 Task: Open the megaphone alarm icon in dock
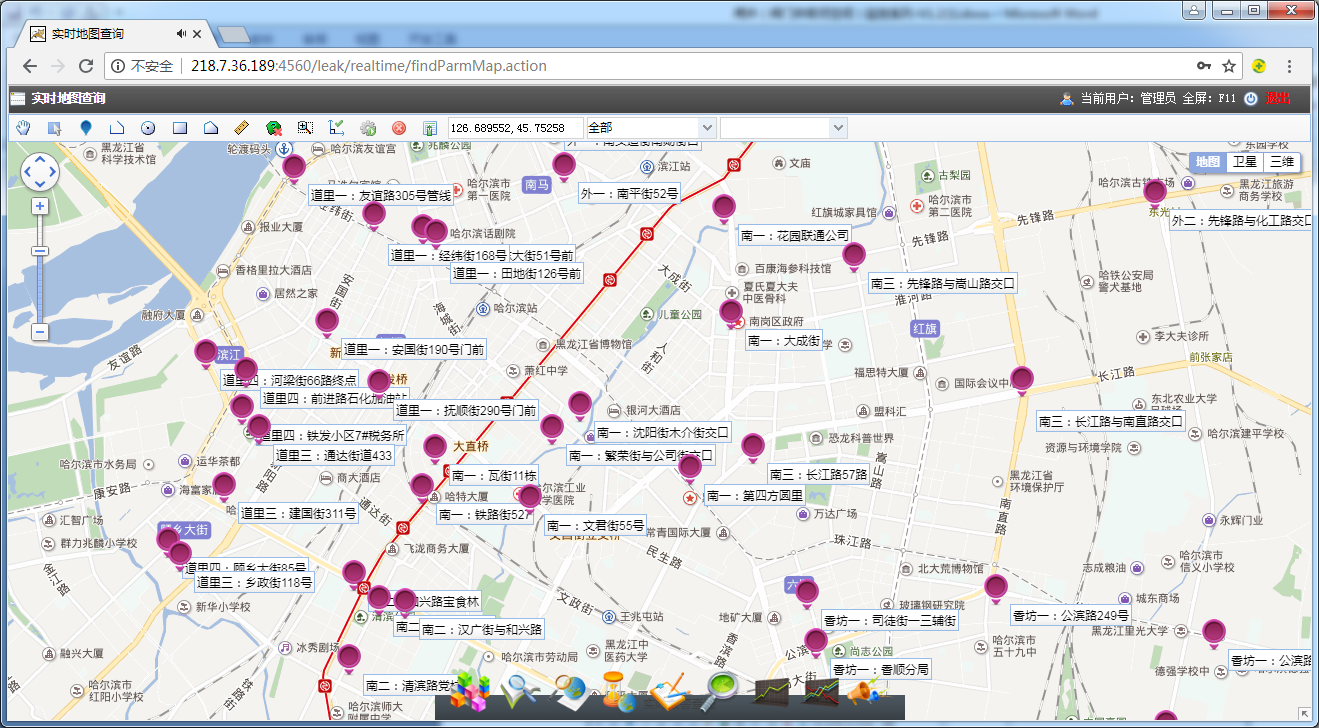coord(868,692)
